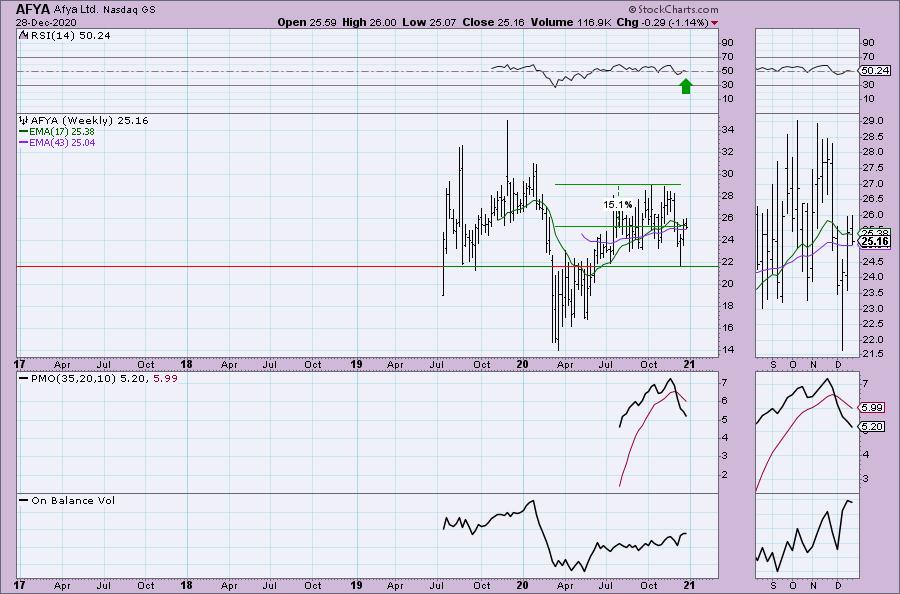Click the black PMO legend line marker
The height and width of the screenshot is (594, 900).
coord(24,379)
